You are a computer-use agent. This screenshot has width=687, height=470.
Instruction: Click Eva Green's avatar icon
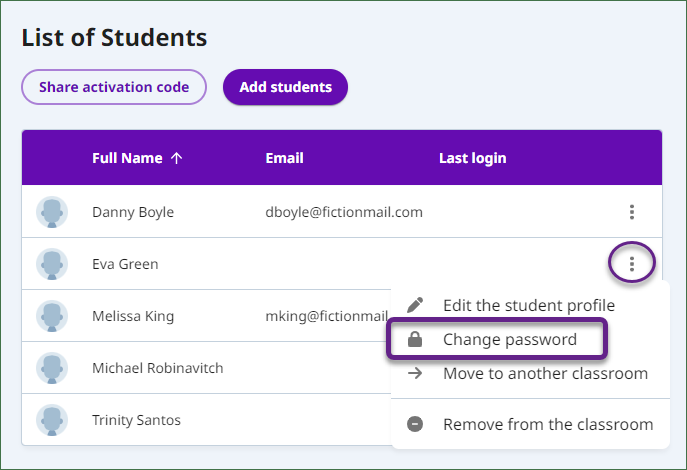click(x=52, y=264)
